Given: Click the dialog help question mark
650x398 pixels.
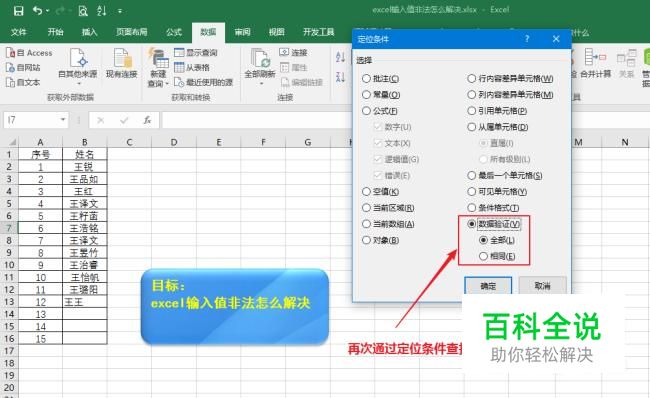Looking at the screenshot, I should pyautogui.click(x=527, y=39).
